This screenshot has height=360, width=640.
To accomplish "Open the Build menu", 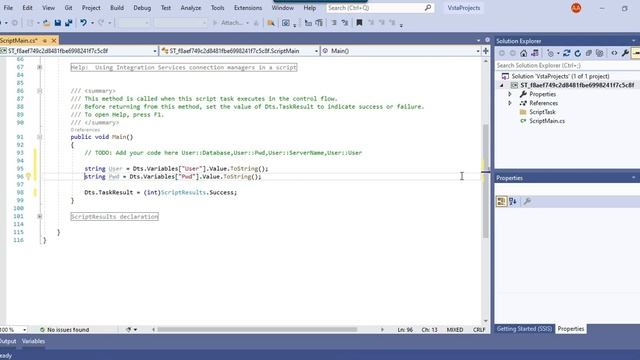I will click(117, 8).
